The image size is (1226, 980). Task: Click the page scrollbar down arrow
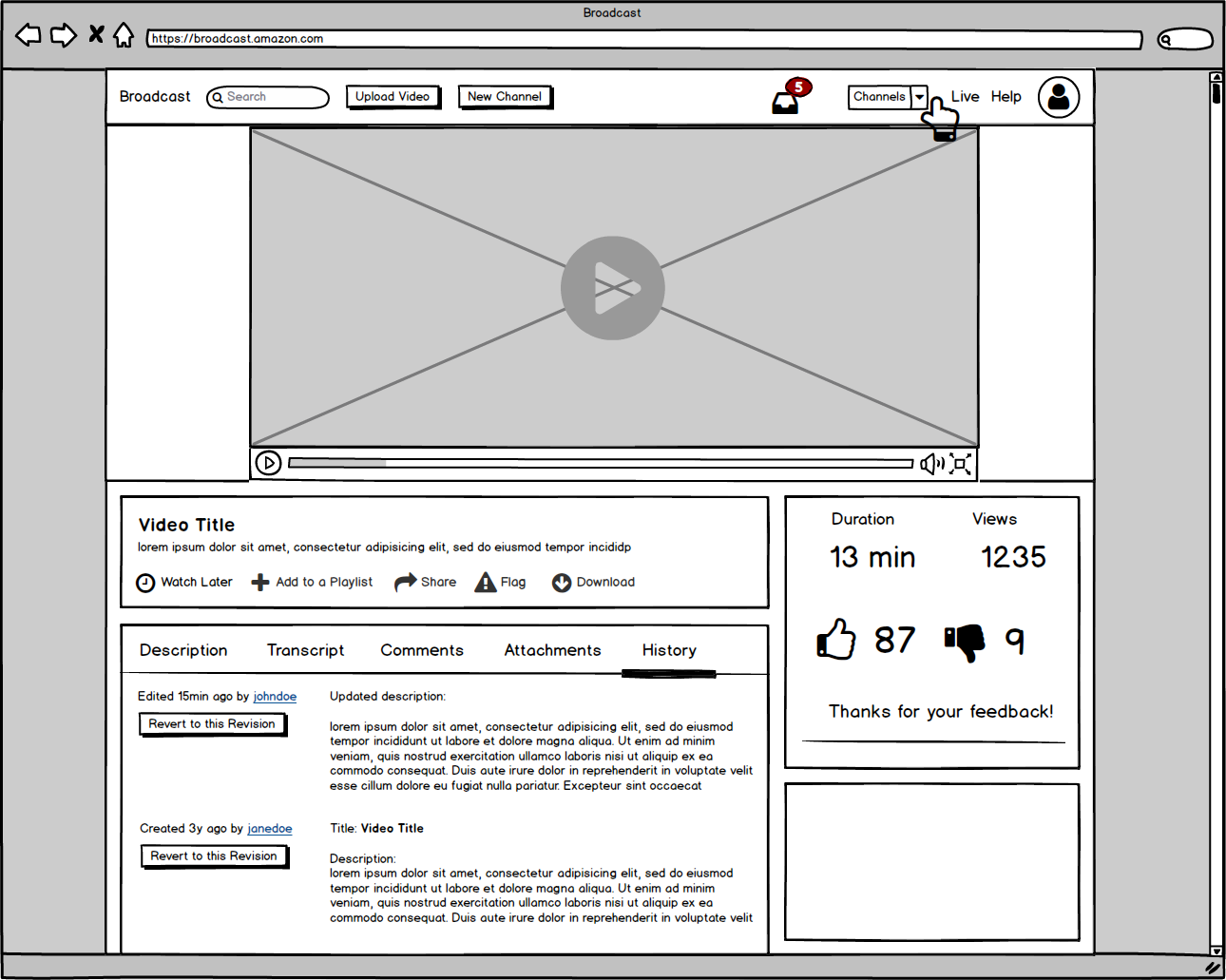point(1216,951)
